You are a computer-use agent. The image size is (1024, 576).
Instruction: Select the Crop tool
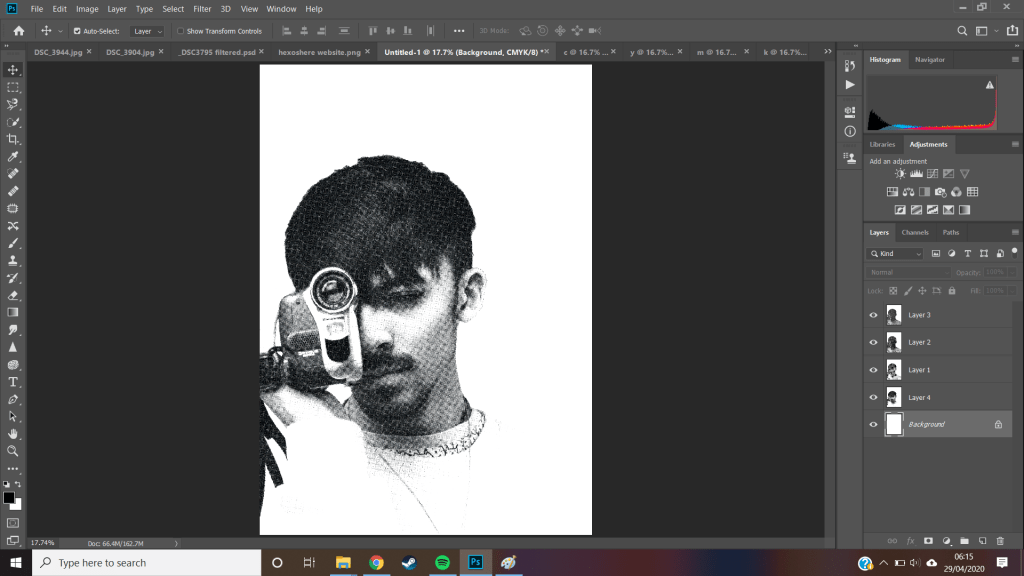(13, 139)
